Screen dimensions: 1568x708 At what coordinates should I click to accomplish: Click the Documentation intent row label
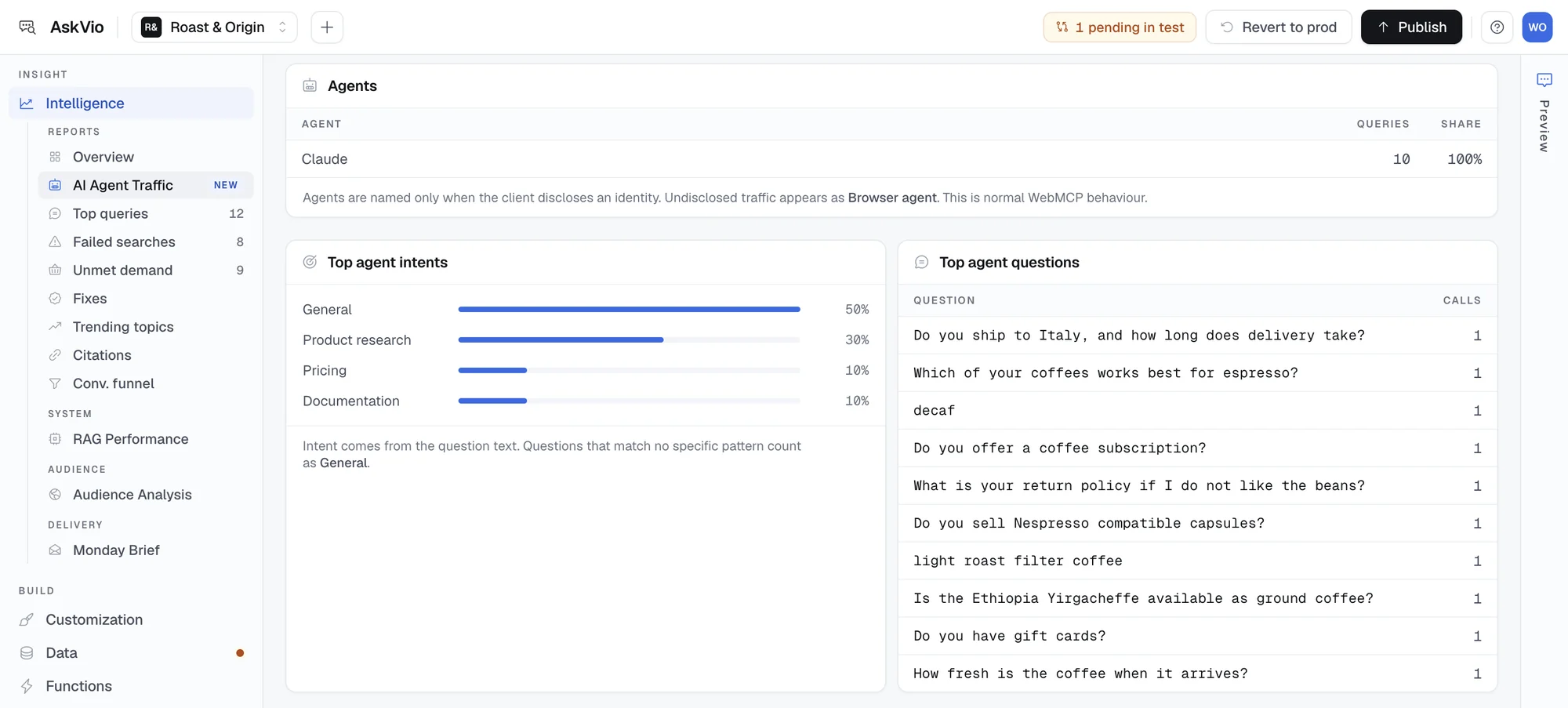[x=351, y=401]
